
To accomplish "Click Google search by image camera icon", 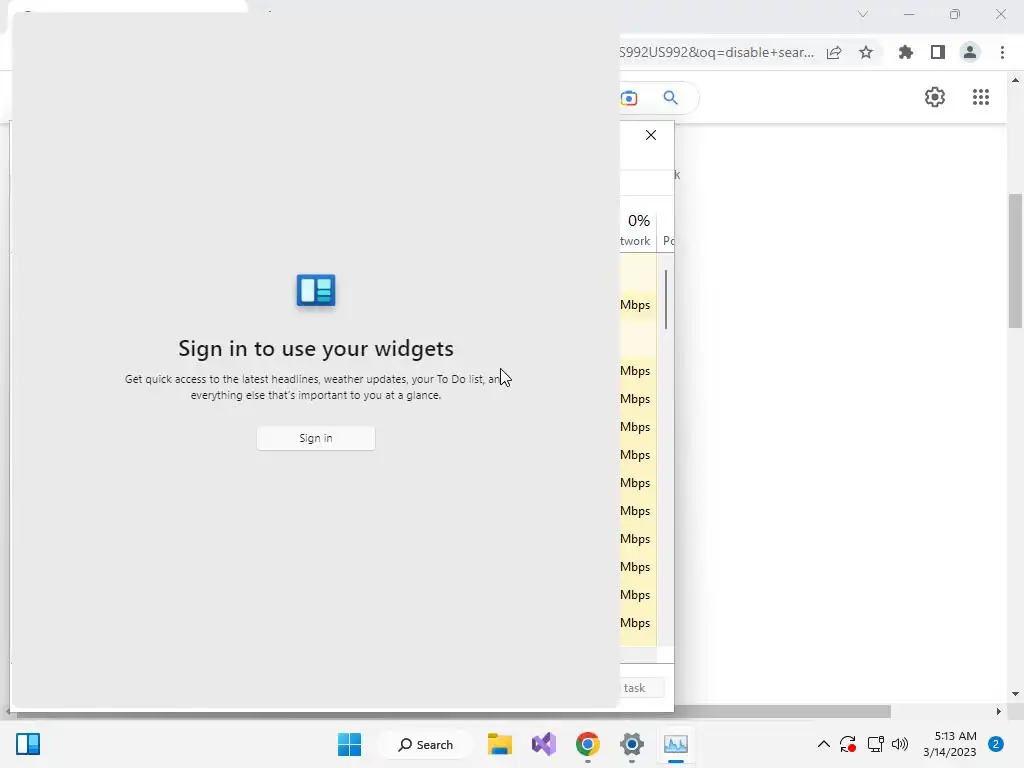I will click(x=629, y=98).
